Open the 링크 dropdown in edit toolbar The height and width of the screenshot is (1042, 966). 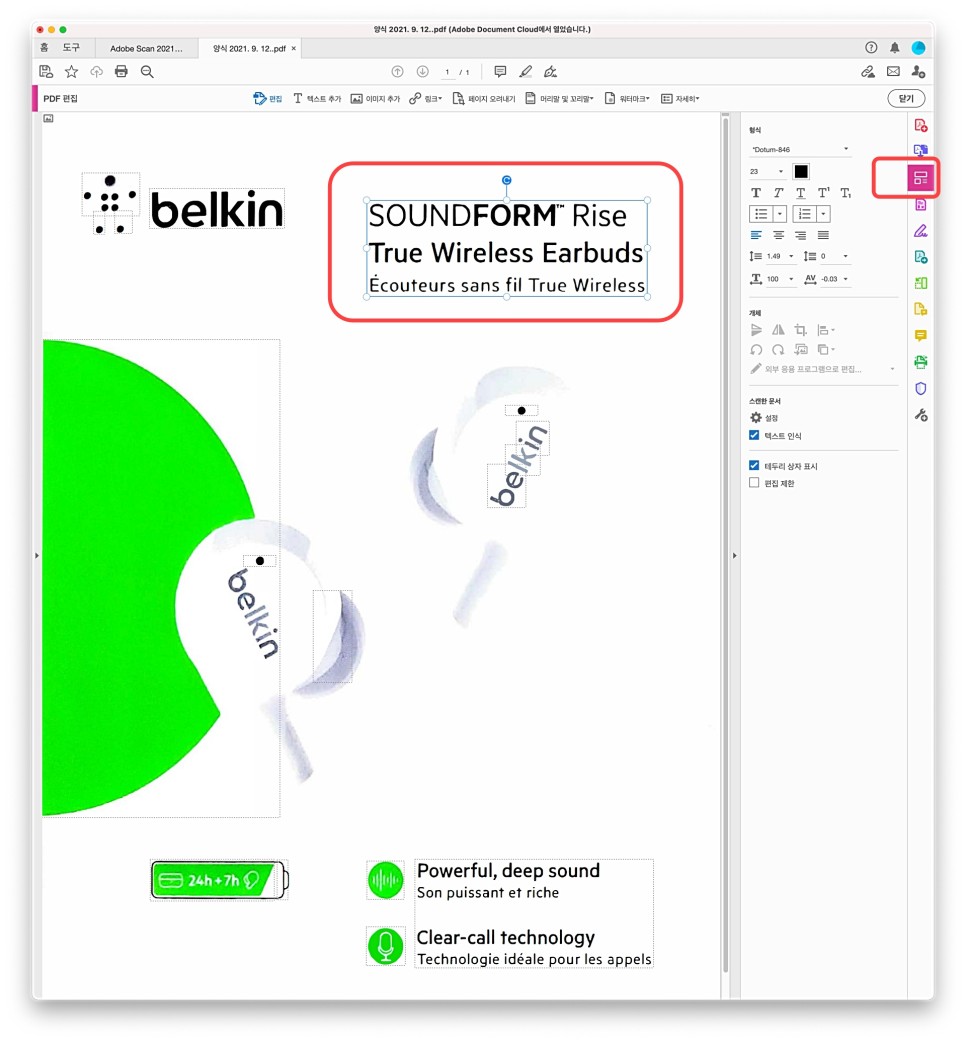425,99
